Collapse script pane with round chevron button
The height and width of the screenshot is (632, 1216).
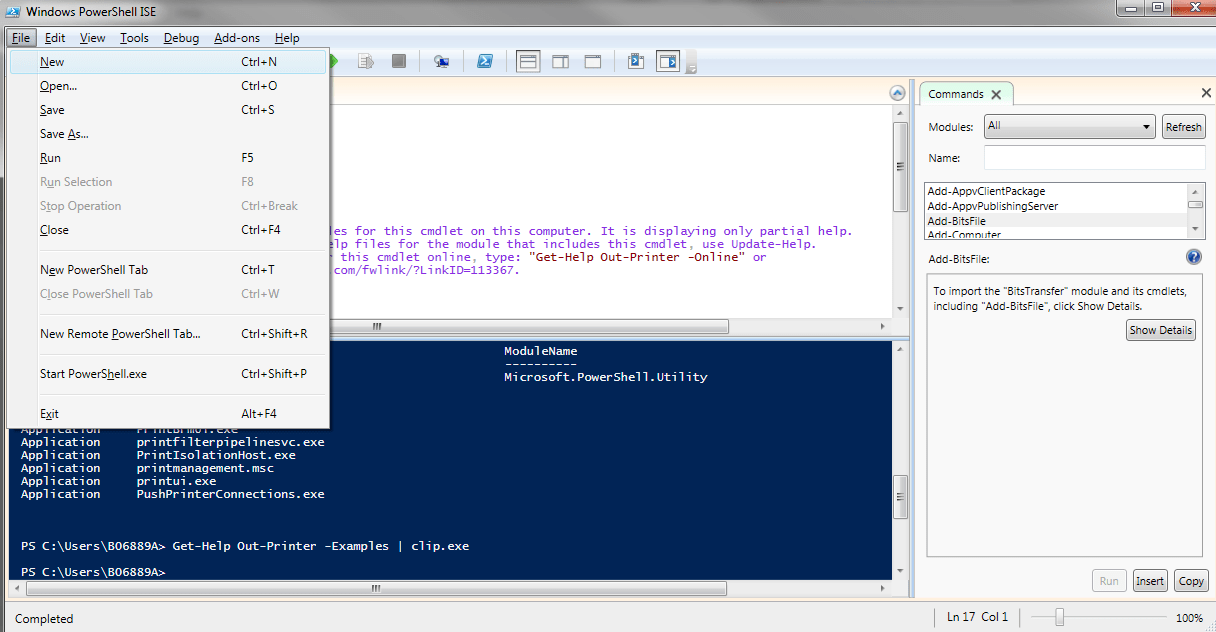[x=897, y=94]
